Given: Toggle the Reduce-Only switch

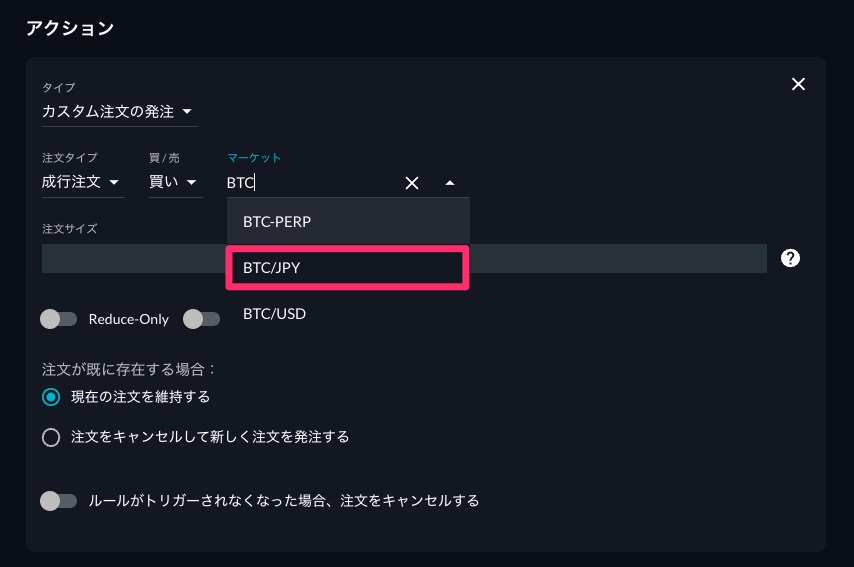Looking at the screenshot, I should click(58, 319).
